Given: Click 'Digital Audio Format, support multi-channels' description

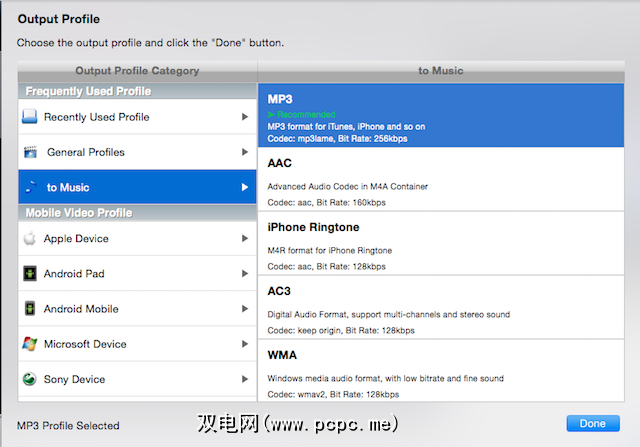Looking at the screenshot, I should tap(389, 315).
